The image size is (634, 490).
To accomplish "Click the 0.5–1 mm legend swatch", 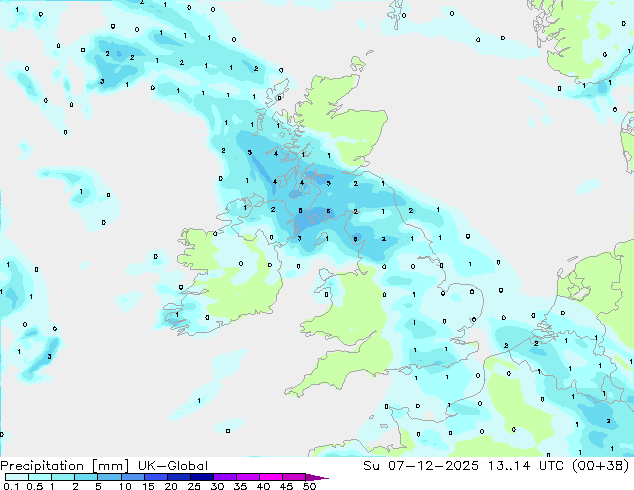I will tap(40, 477).
